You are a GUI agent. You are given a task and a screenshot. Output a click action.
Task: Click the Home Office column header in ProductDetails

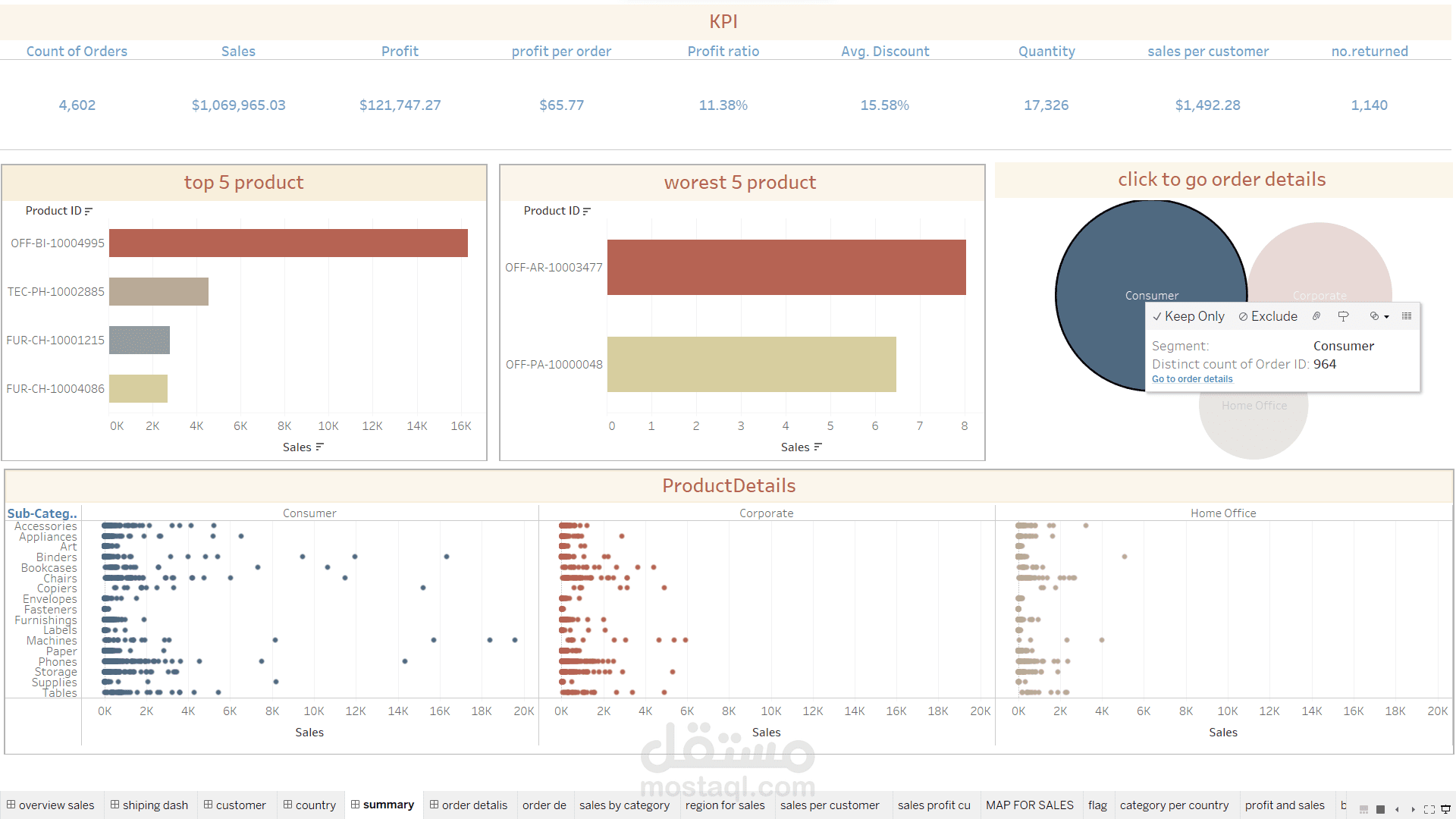[x=1223, y=513]
